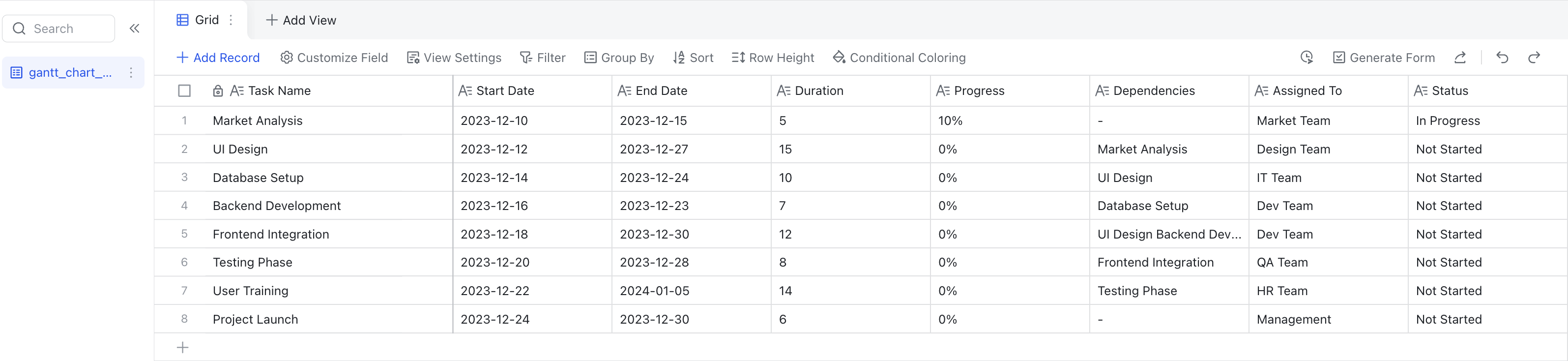The image size is (1568, 361).
Task: Open the Filter tool
Action: [x=542, y=58]
